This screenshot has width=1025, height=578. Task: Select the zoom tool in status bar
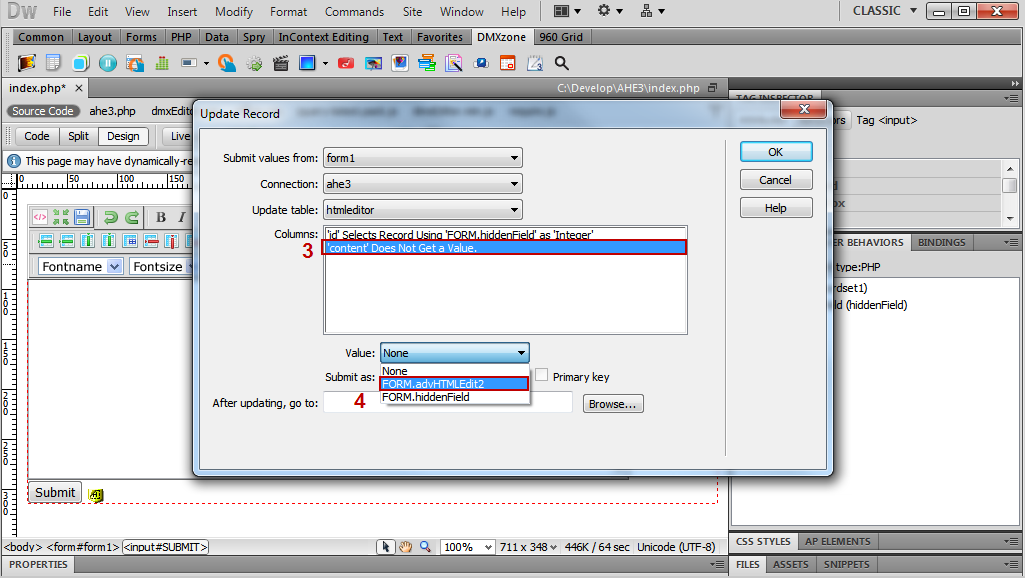[426, 547]
